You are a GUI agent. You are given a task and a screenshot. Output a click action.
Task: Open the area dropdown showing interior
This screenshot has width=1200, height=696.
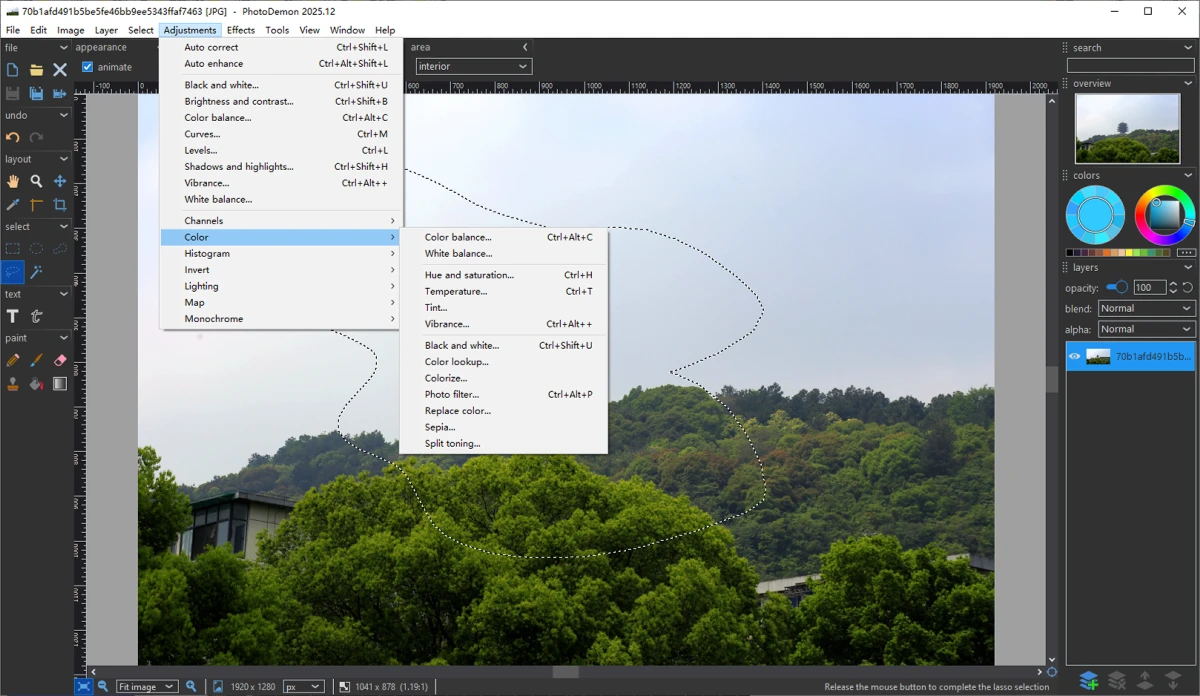pos(473,66)
